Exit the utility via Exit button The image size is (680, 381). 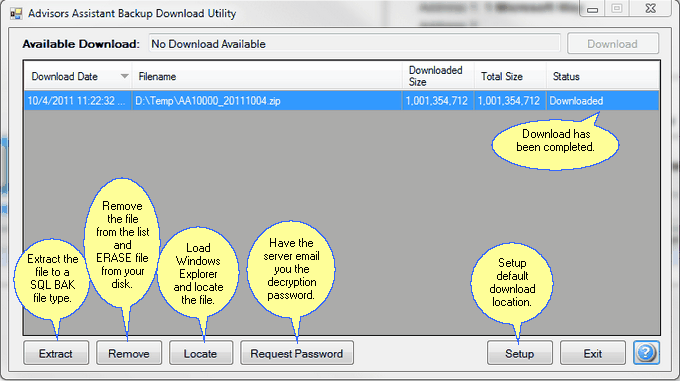tap(592, 353)
